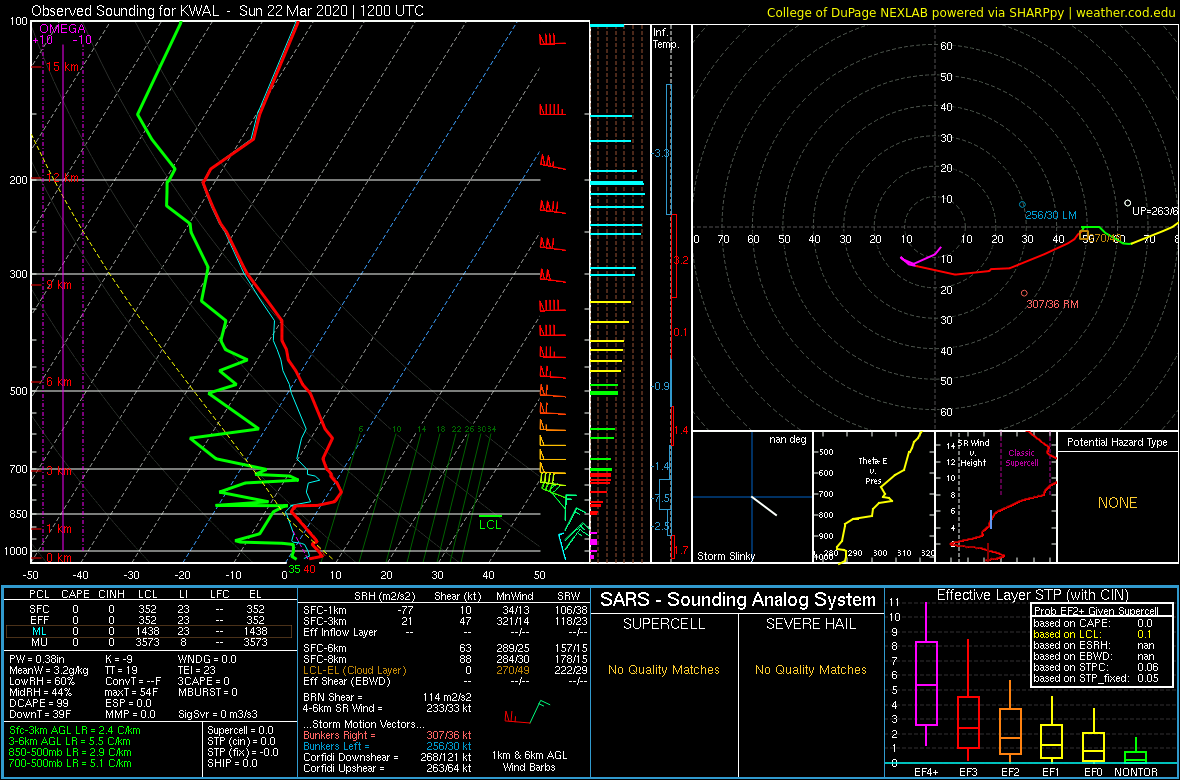Click the Supercell = 0.0 parameter
1180x780 pixels.
point(241,731)
